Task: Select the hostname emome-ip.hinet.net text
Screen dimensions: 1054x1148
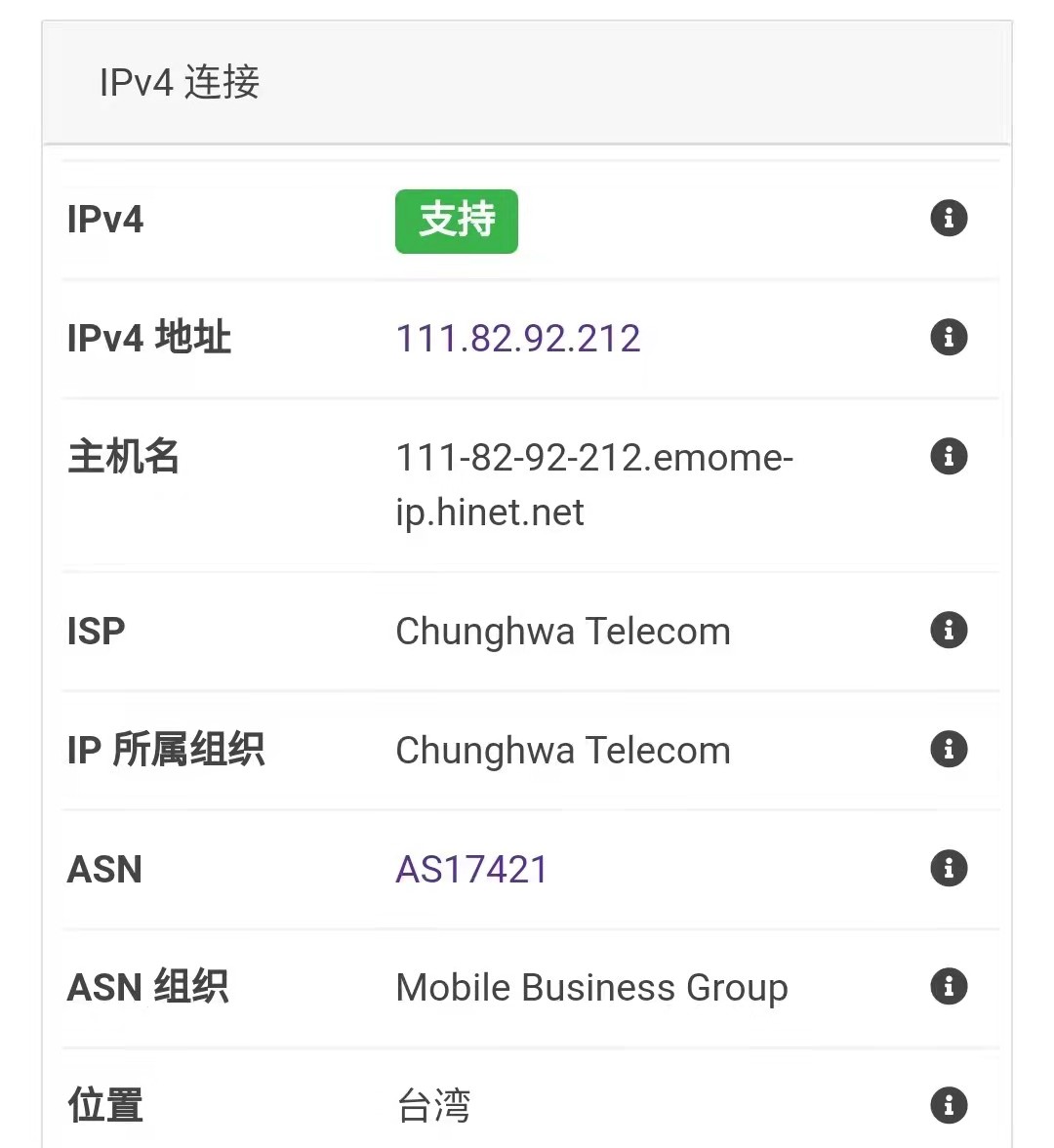Action: [593, 484]
